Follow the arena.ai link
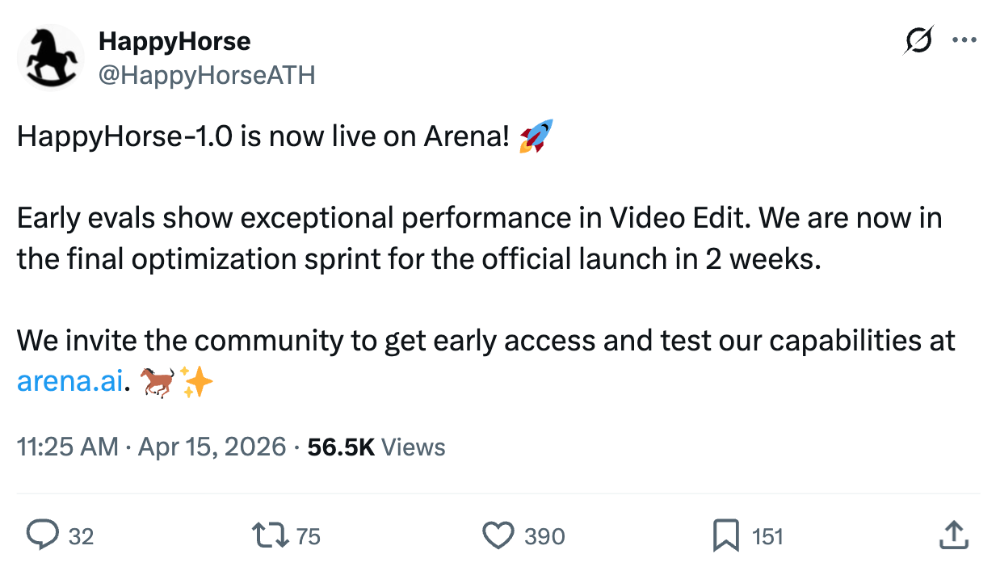Viewport: 1000px width, 562px height. pyautogui.click(x=69, y=383)
